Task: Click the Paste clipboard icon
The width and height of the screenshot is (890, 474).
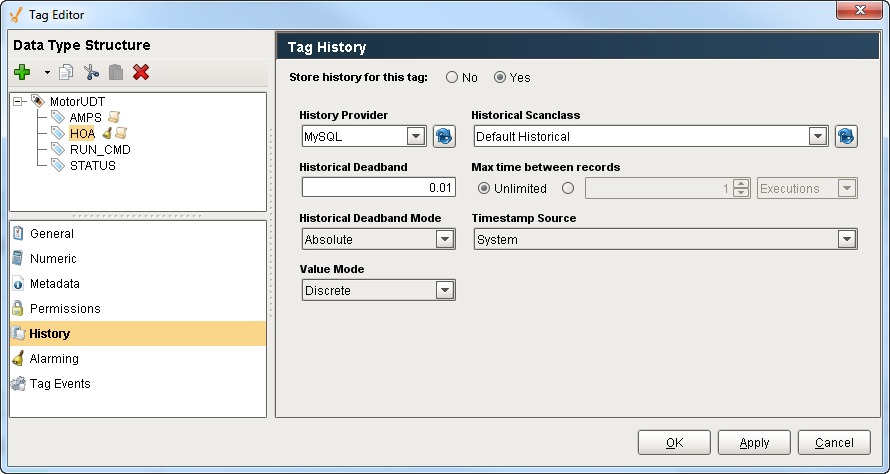Action: pos(116,72)
